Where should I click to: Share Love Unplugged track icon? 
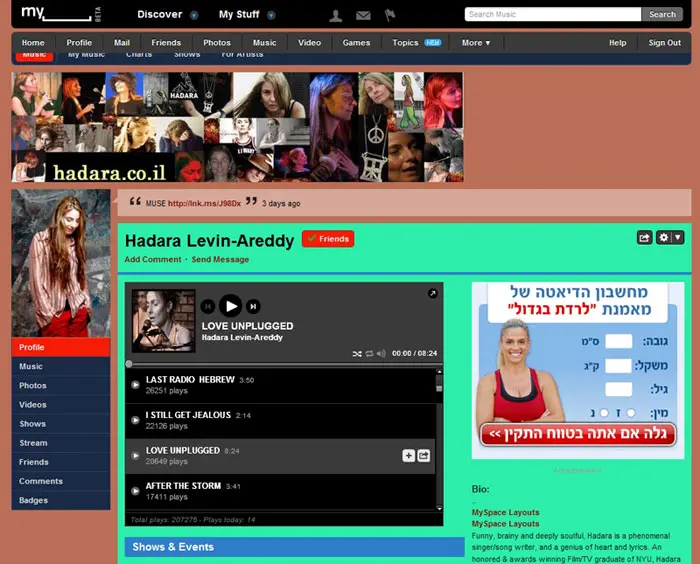pos(424,455)
